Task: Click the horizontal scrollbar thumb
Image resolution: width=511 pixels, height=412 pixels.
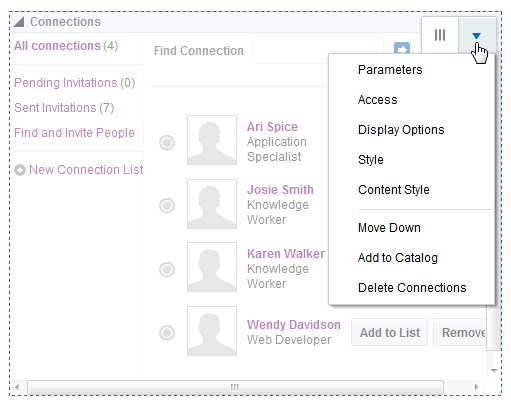Action: pyautogui.click(x=235, y=387)
